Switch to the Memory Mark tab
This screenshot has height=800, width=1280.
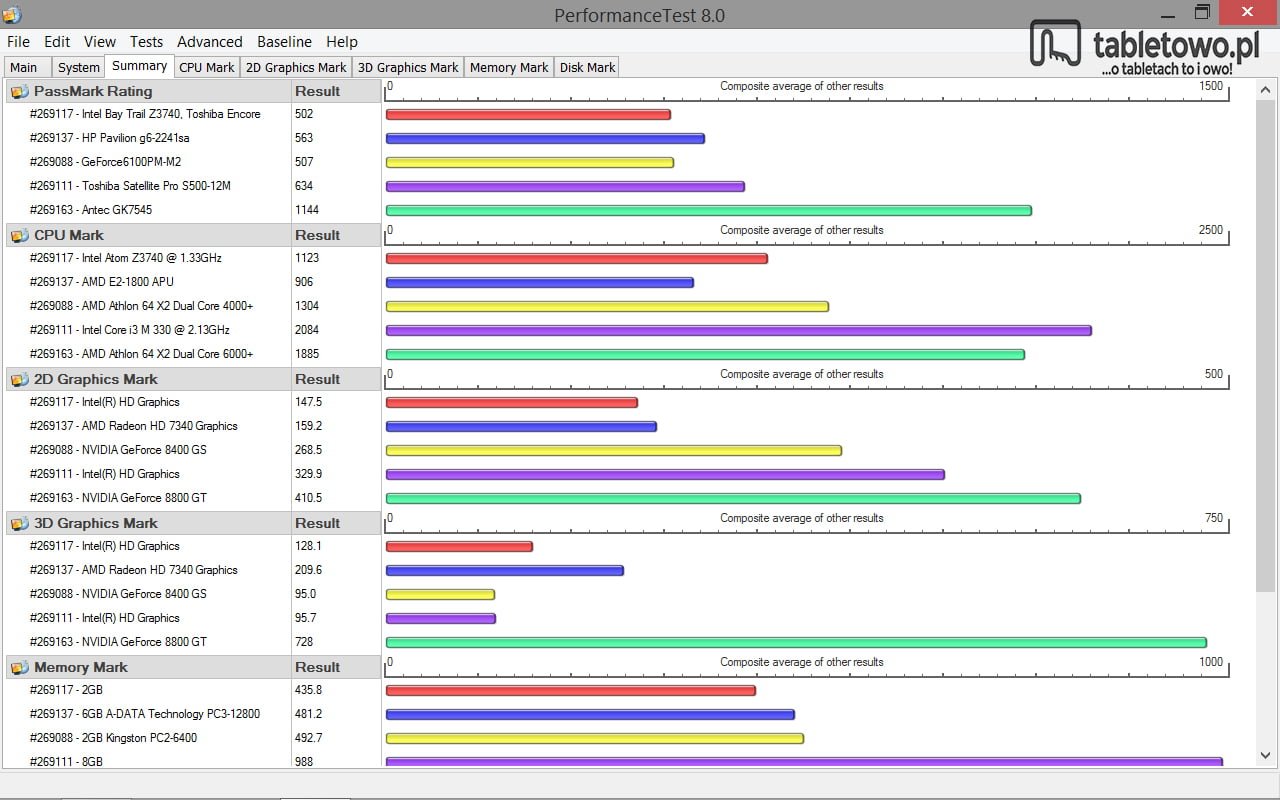click(509, 68)
